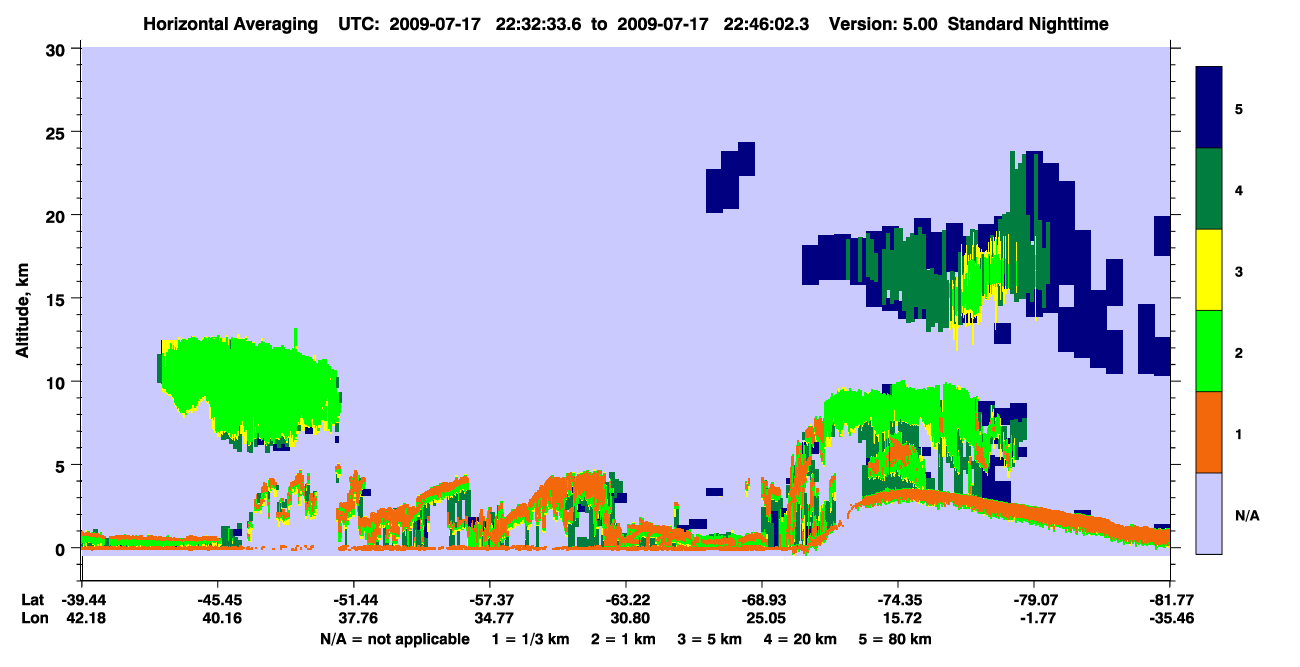Image resolution: width=1300 pixels, height=667 pixels.
Task: Click the color bar label '2'
Action: (1239, 352)
